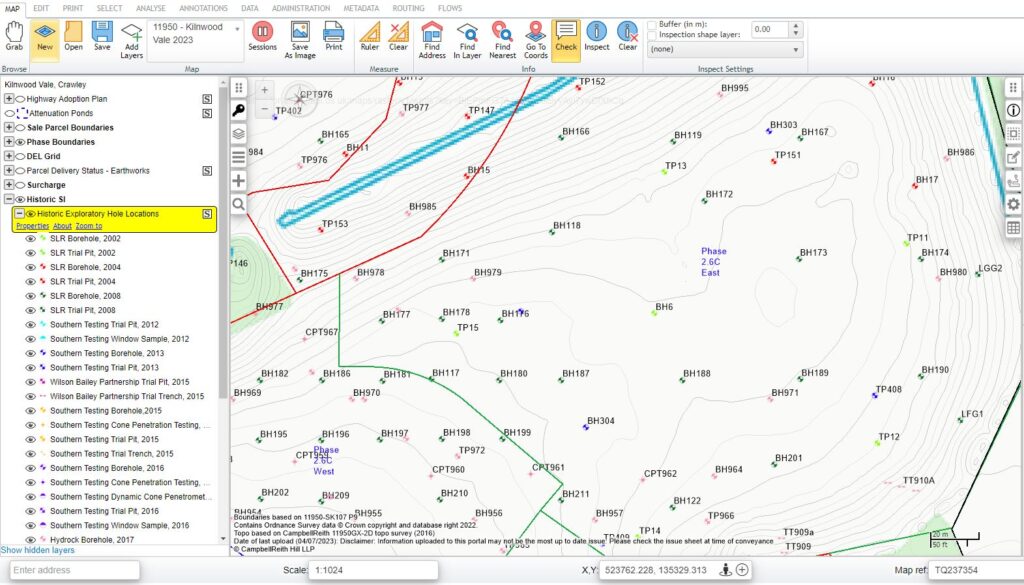Switch to the ANNOTATIONS tab
Viewport: 1024px width, 585px height.
point(203,8)
